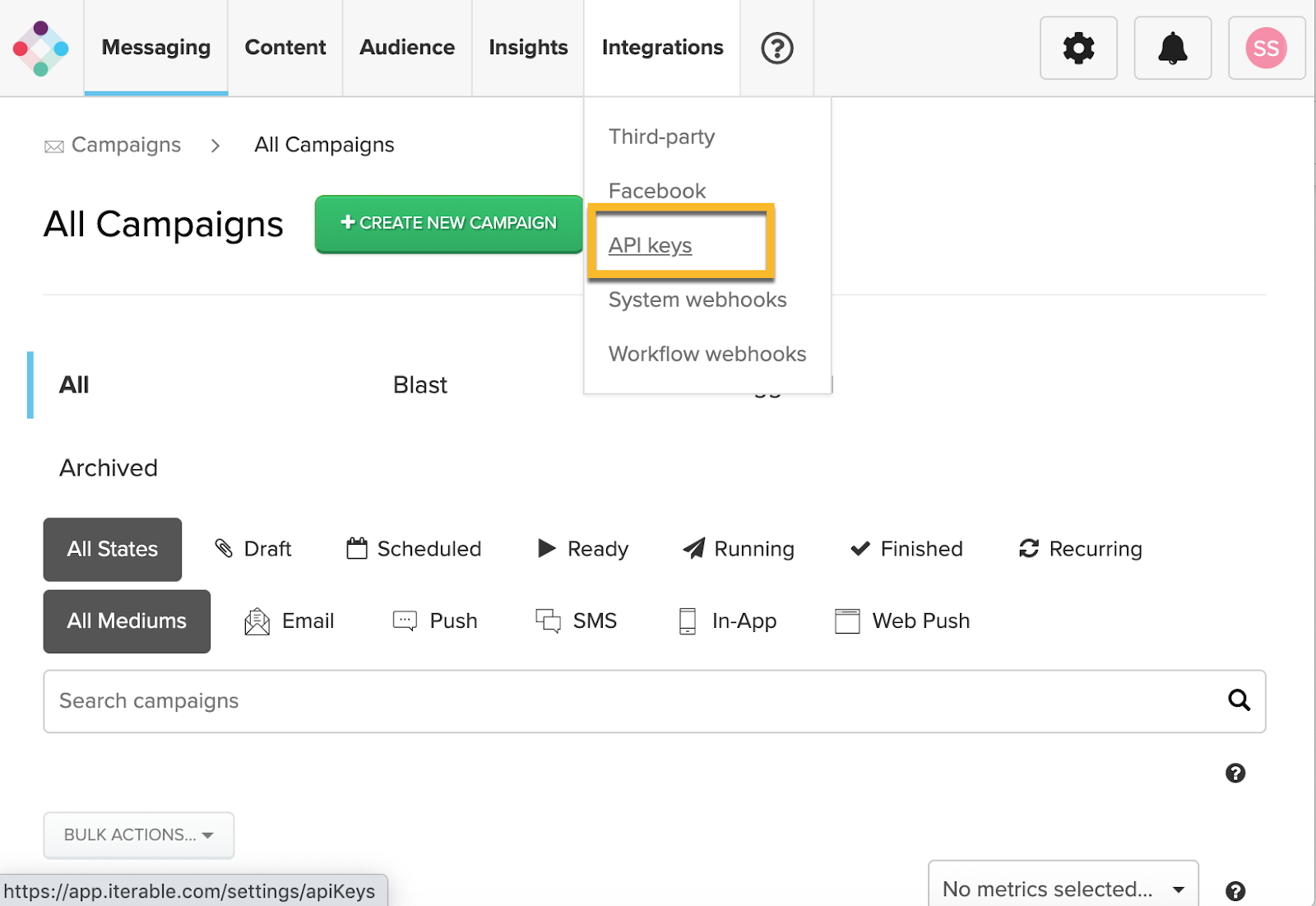Open the Insights navigation menu
This screenshot has height=906, width=1316.
[x=528, y=48]
